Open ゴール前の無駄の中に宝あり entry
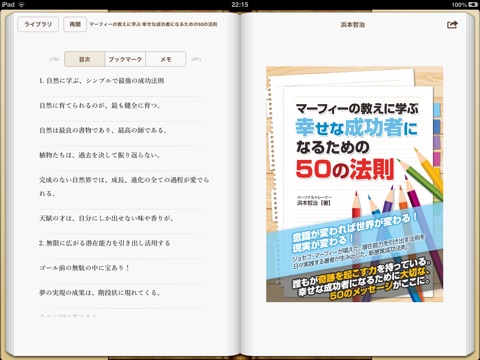Screen dimensions: 480x360 125,268
